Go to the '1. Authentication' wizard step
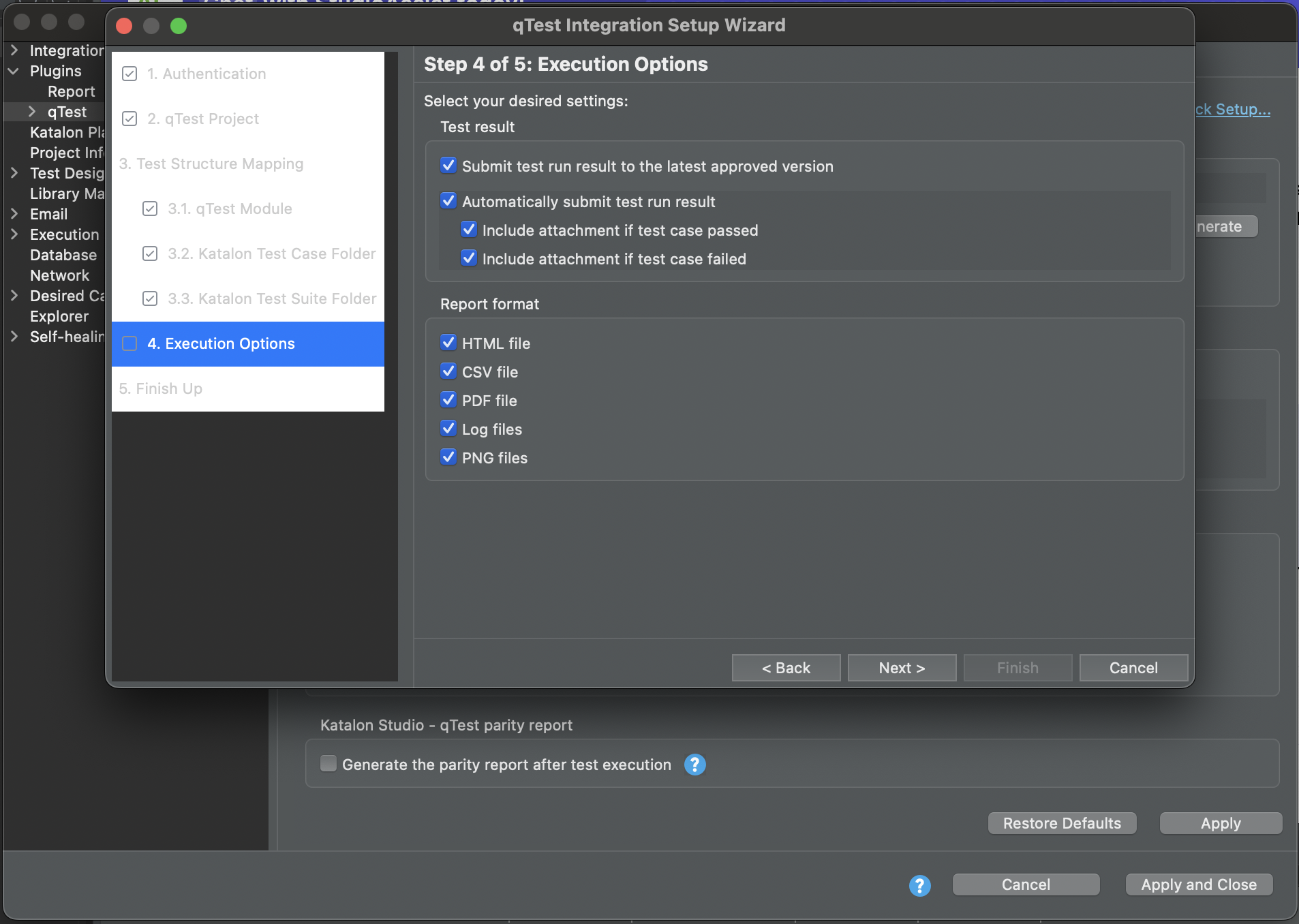Screen dimensions: 1299x924 [207, 74]
